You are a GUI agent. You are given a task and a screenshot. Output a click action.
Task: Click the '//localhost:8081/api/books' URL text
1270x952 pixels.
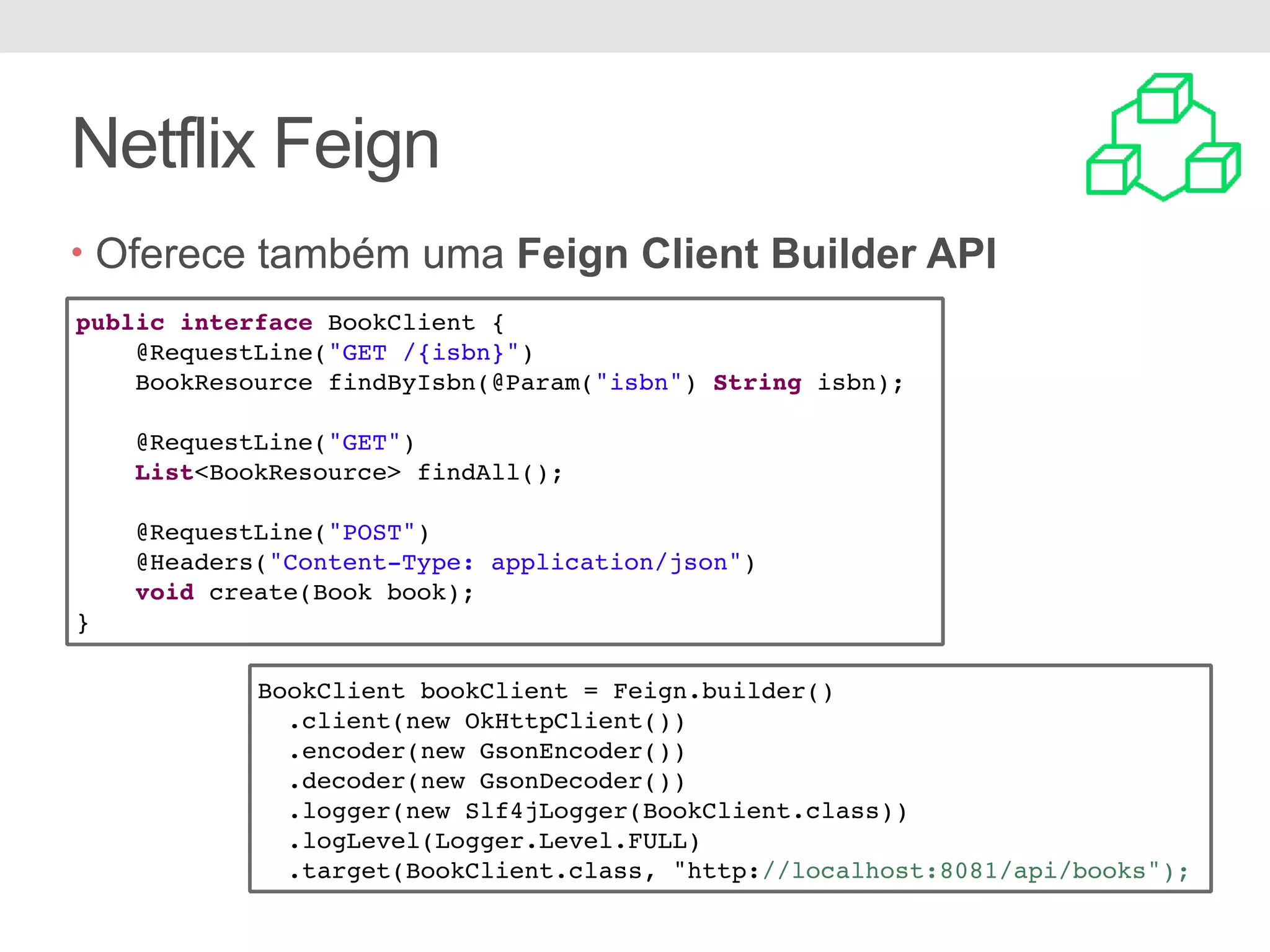(954, 871)
